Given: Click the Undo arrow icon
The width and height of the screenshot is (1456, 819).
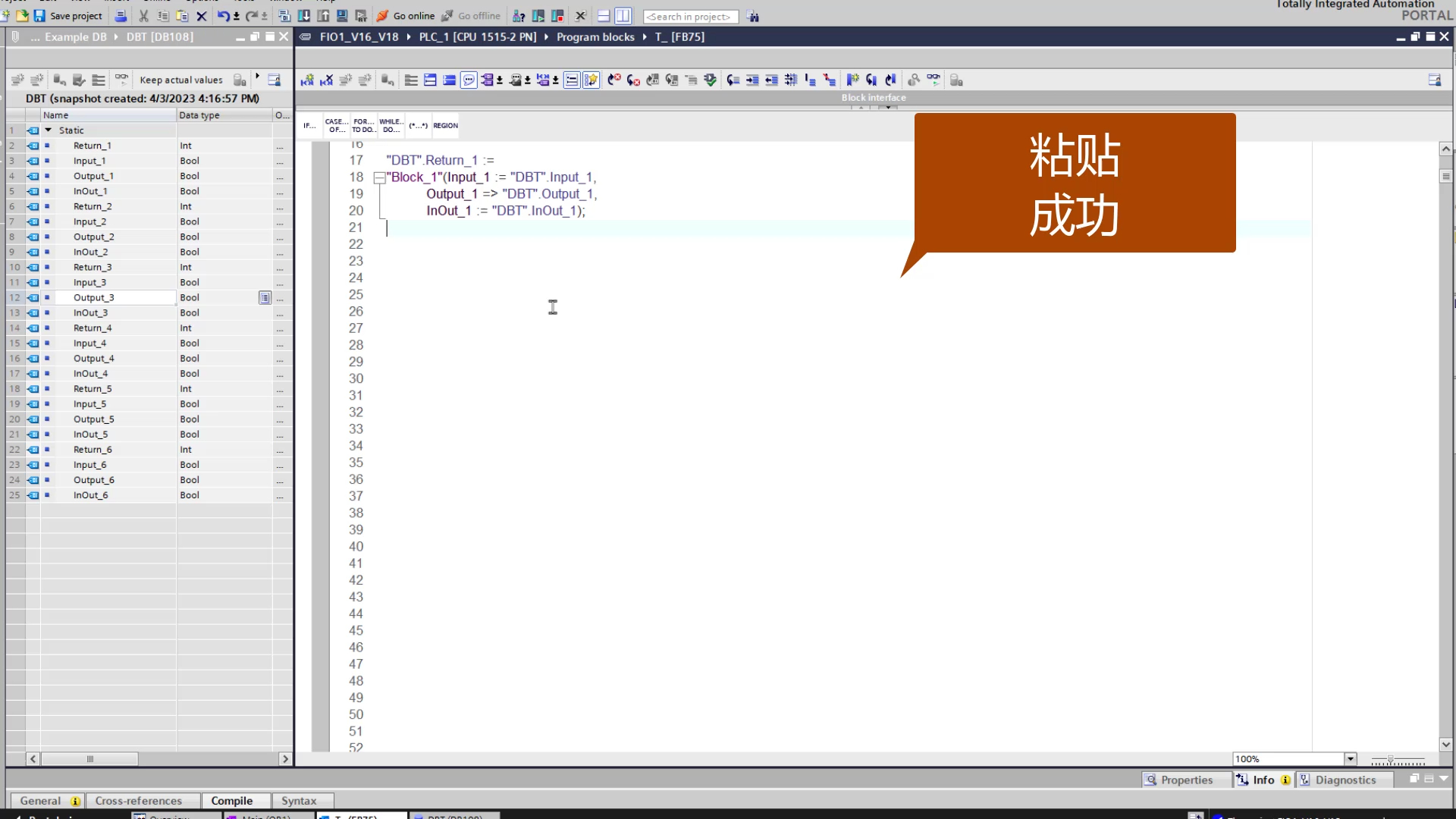Looking at the screenshot, I should tap(222, 16).
